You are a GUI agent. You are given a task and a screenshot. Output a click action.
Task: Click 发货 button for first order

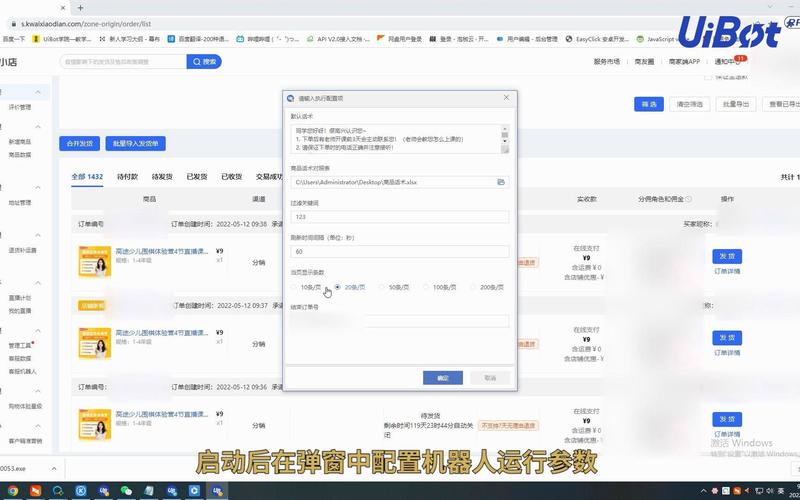(727, 256)
